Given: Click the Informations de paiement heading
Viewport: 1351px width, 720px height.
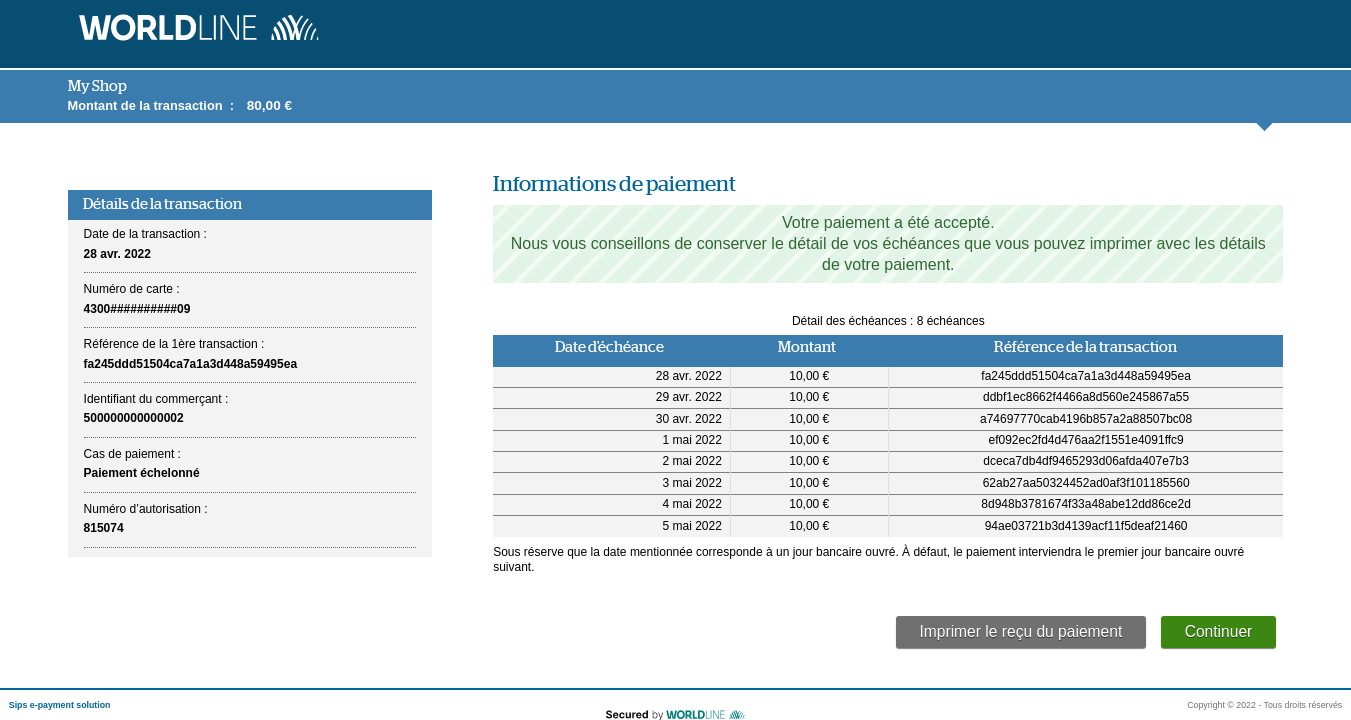Looking at the screenshot, I should [x=614, y=184].
